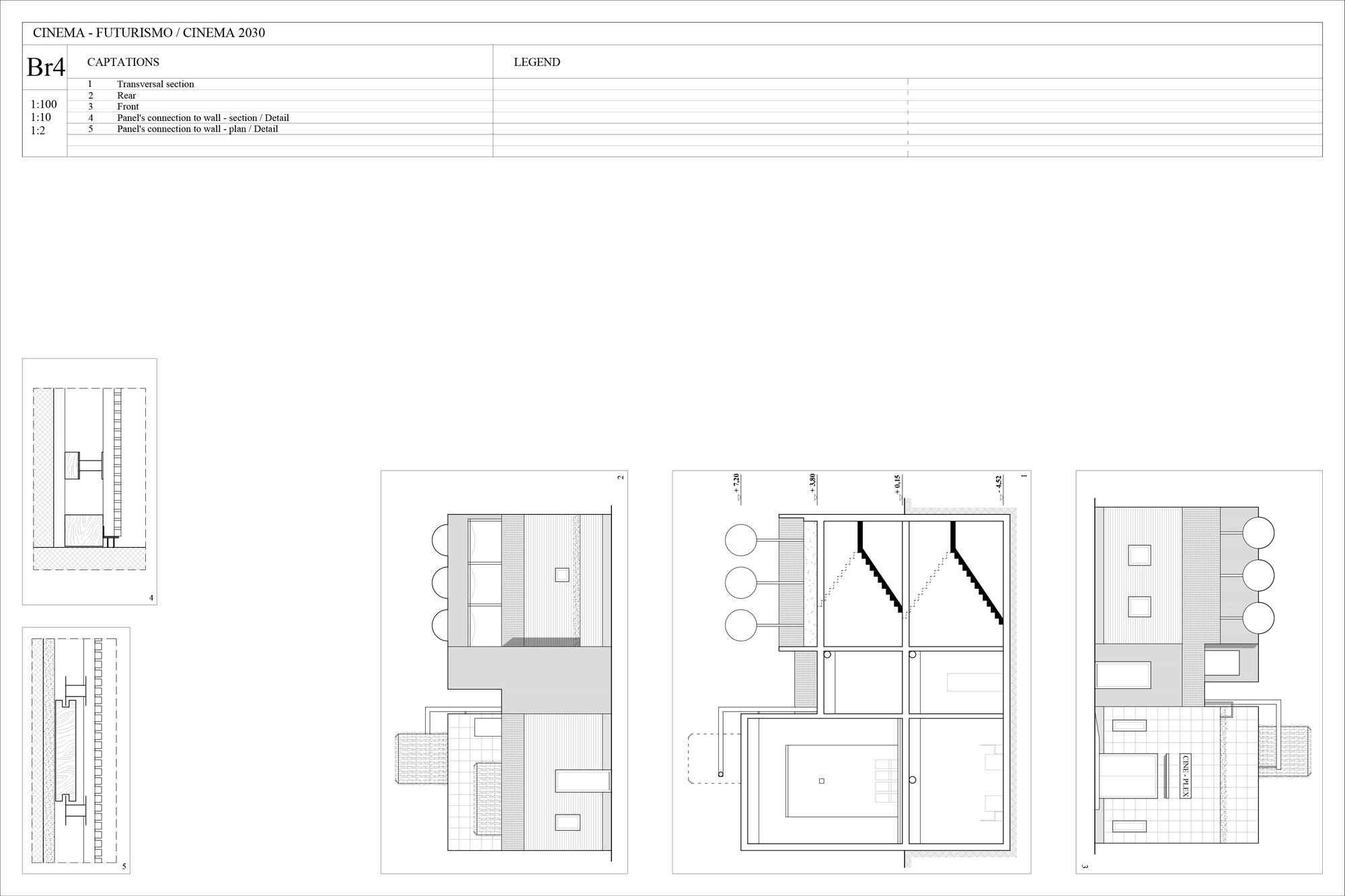
Task: Select 'Panel's connection to wall - plan / Detail'
Action: coord(197,128)
